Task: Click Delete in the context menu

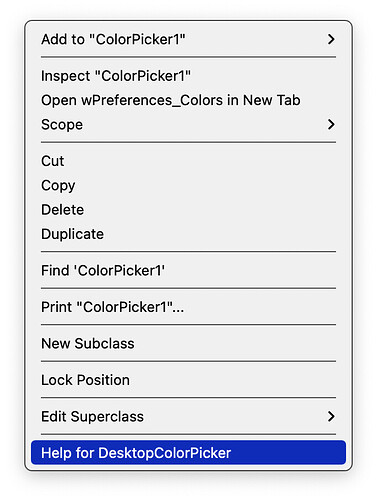Action: point(188,210)
